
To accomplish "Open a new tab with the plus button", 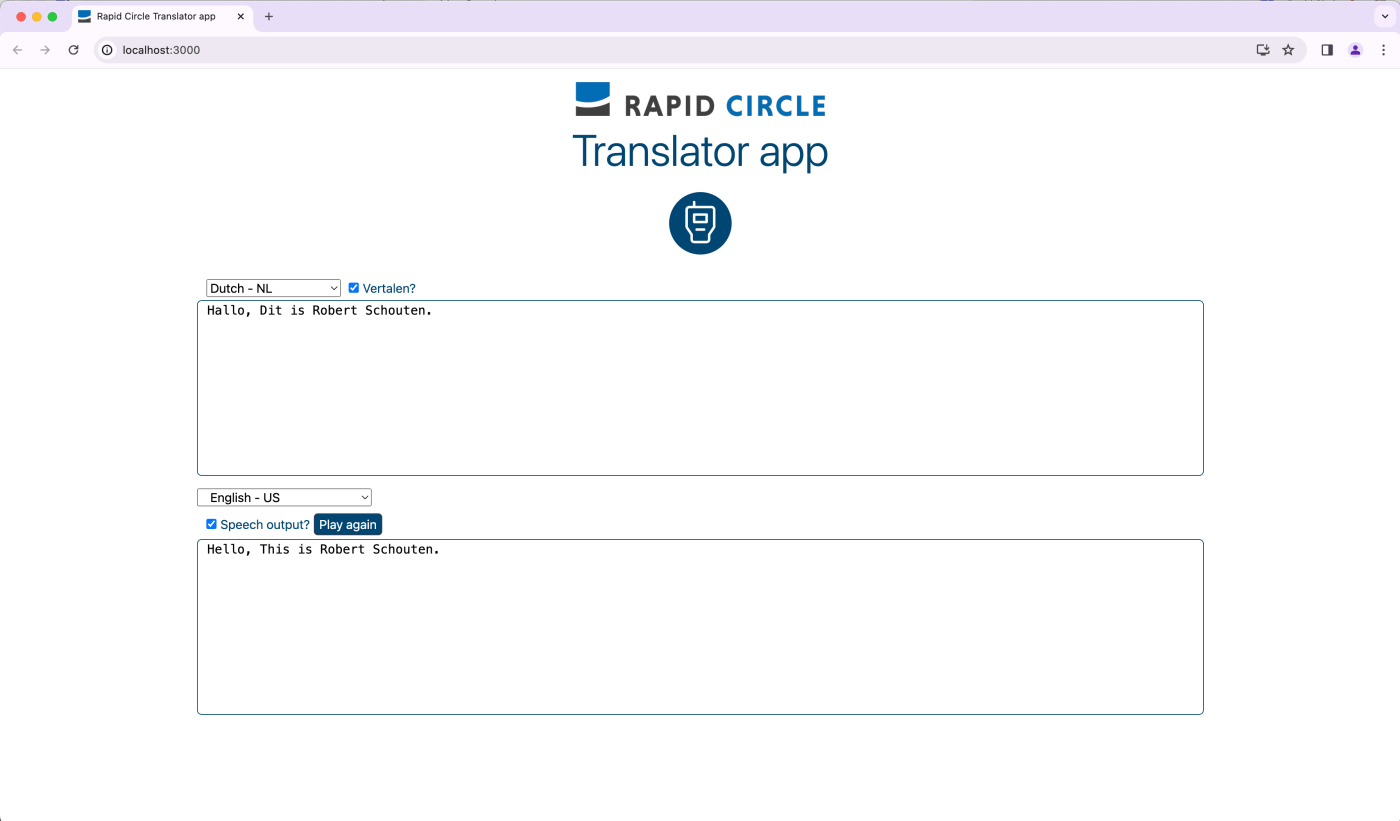I will 269,17.
